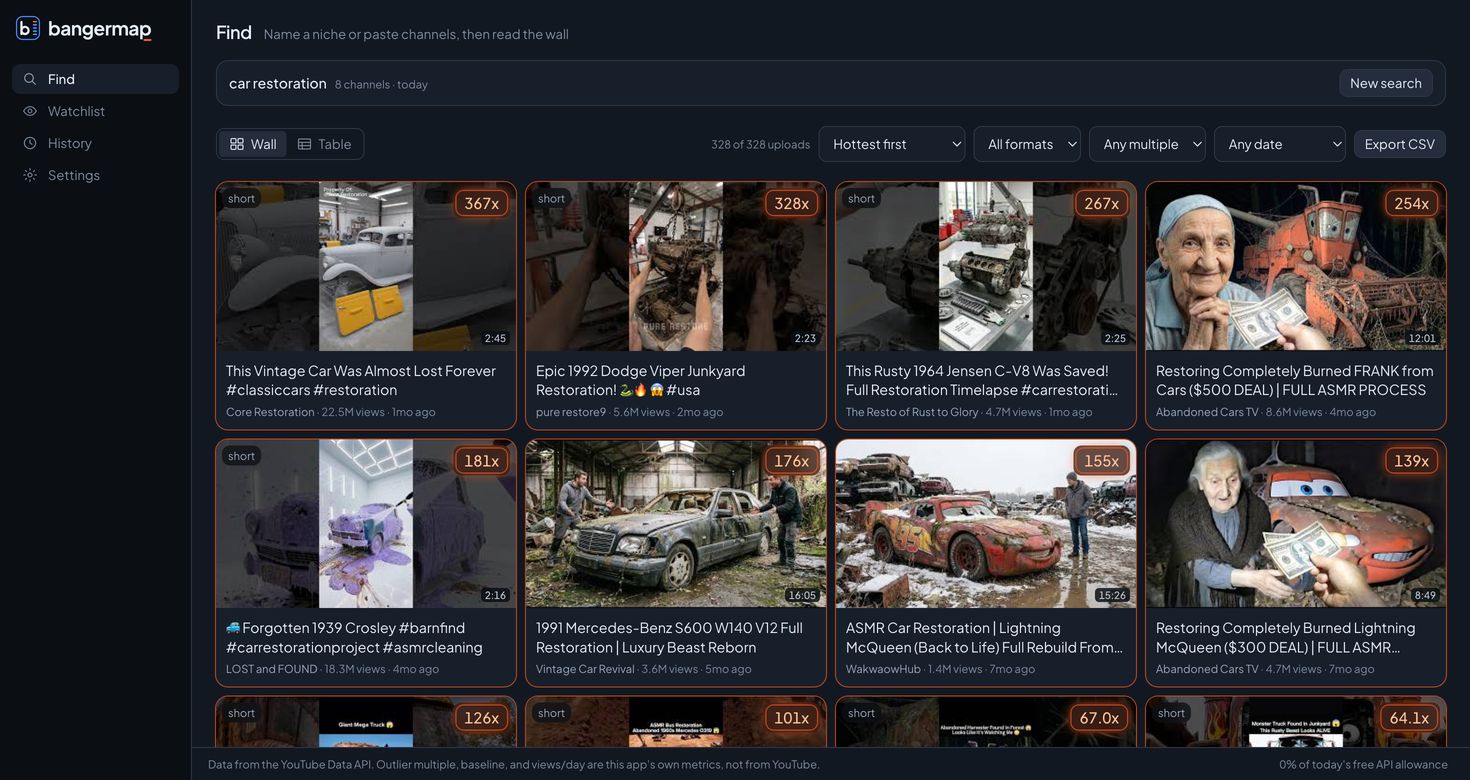The height and width of the screenshot is (780, 1470).
Task: Click the 367x outlier badge
Action: tap(482, 203)
